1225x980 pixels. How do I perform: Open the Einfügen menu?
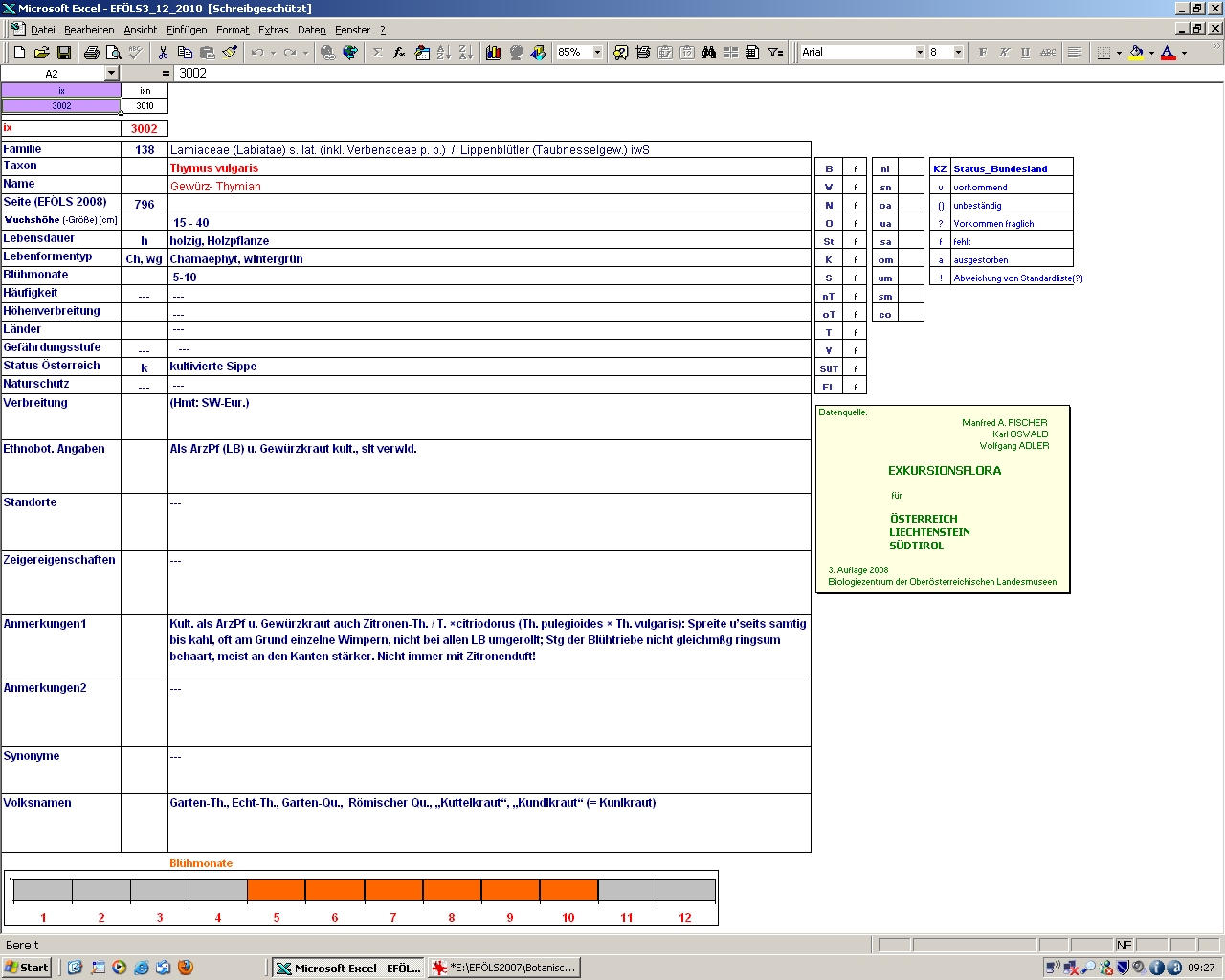(187, 30)
